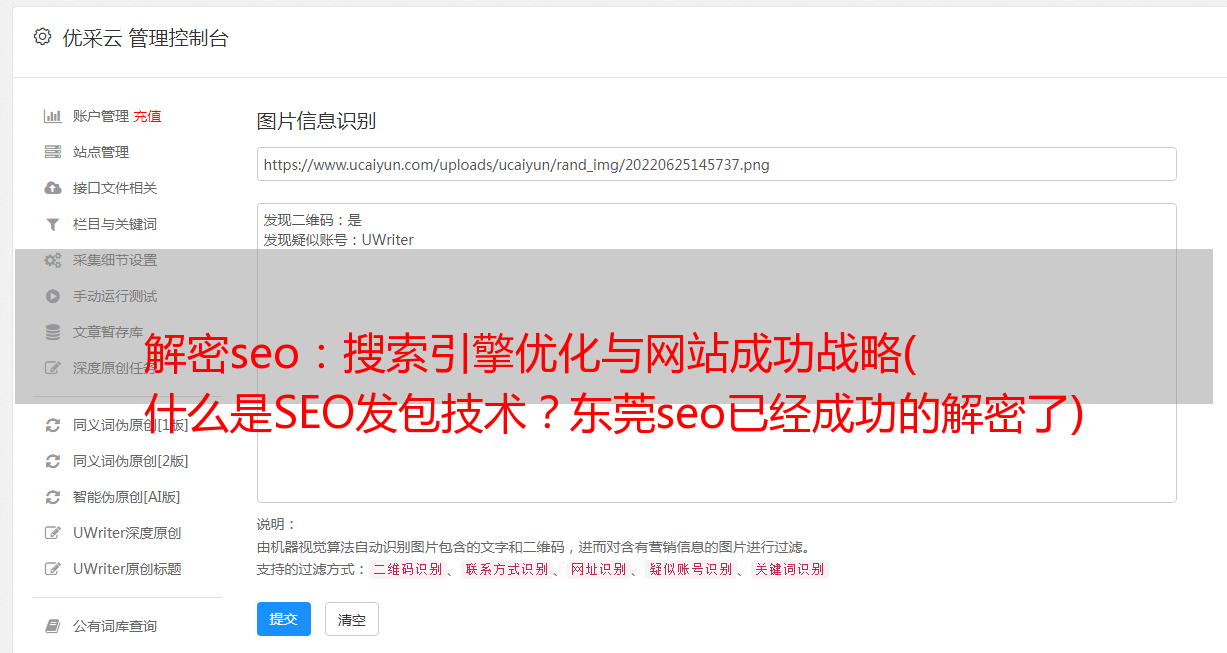Open 接口文件相关 in the sidebar

(x=115, y=188)
